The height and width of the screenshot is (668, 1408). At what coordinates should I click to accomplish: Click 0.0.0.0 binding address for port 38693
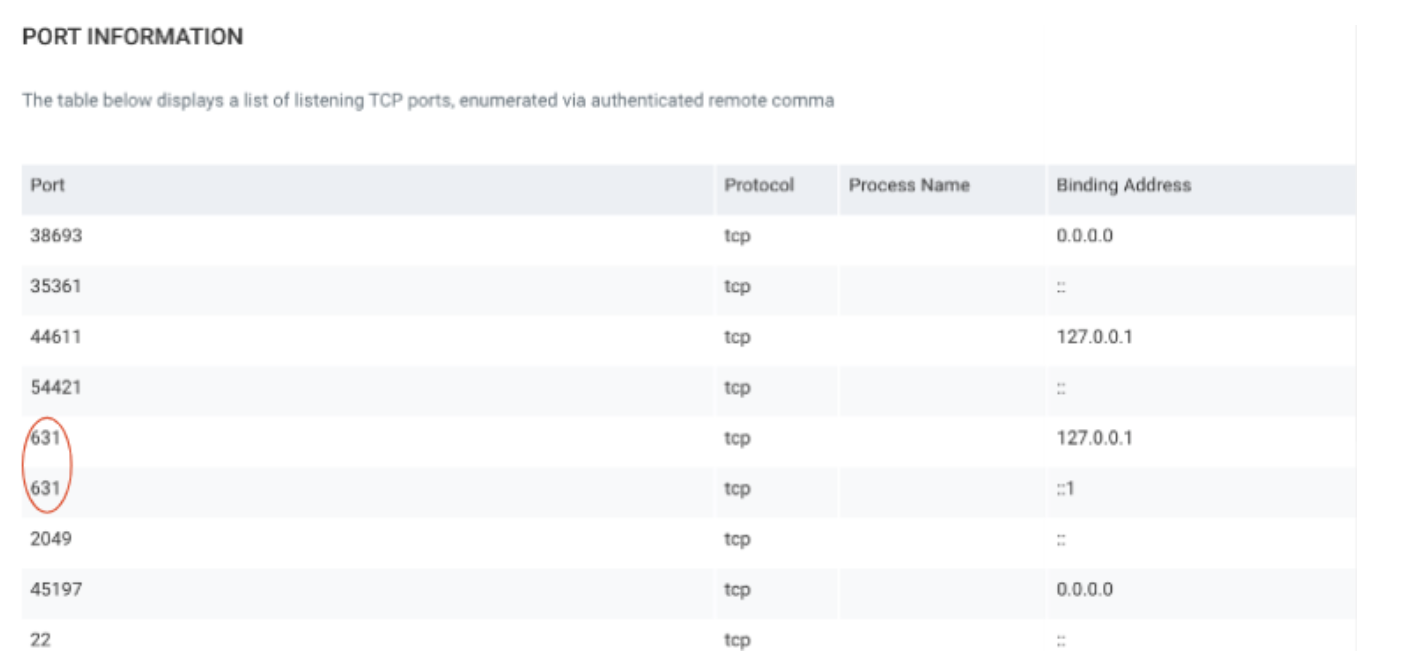tap(1084, 236)
